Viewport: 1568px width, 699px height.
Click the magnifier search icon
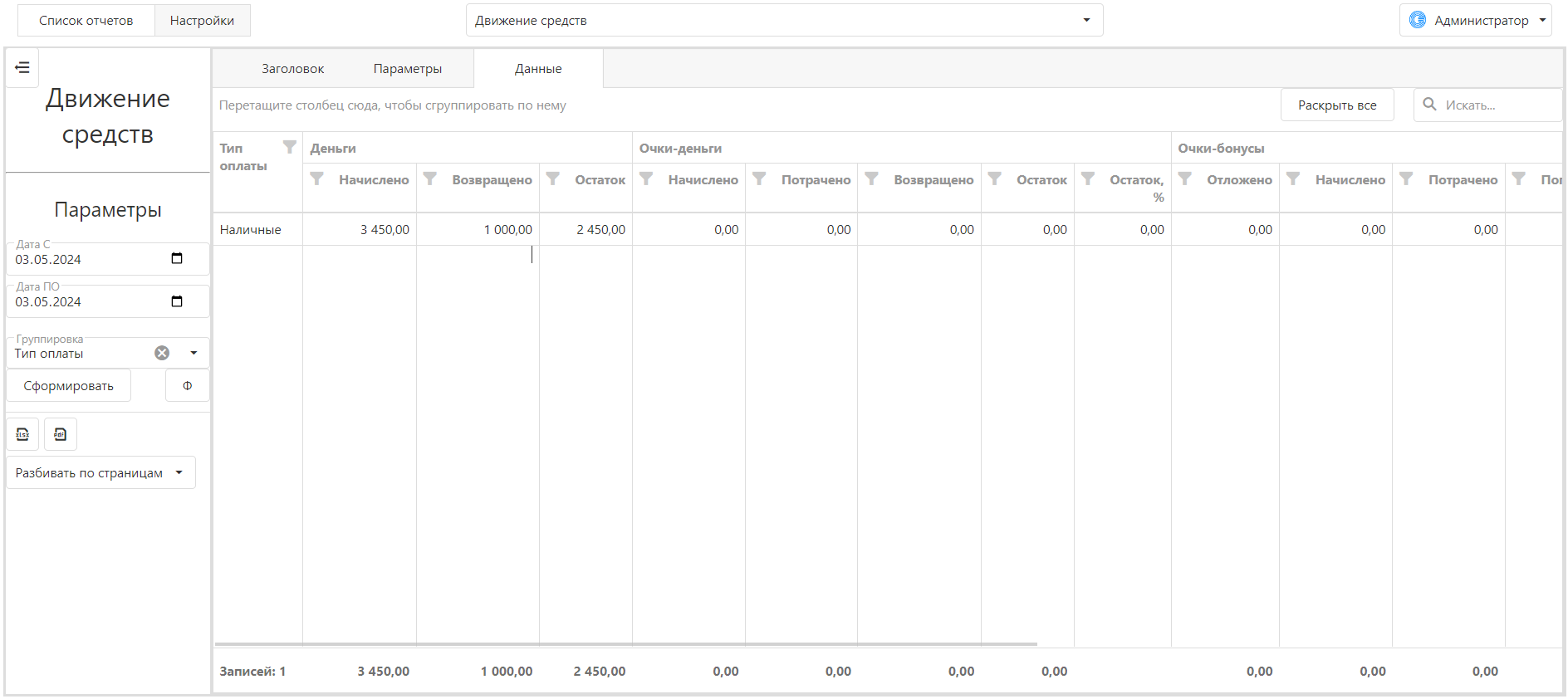1430,105
